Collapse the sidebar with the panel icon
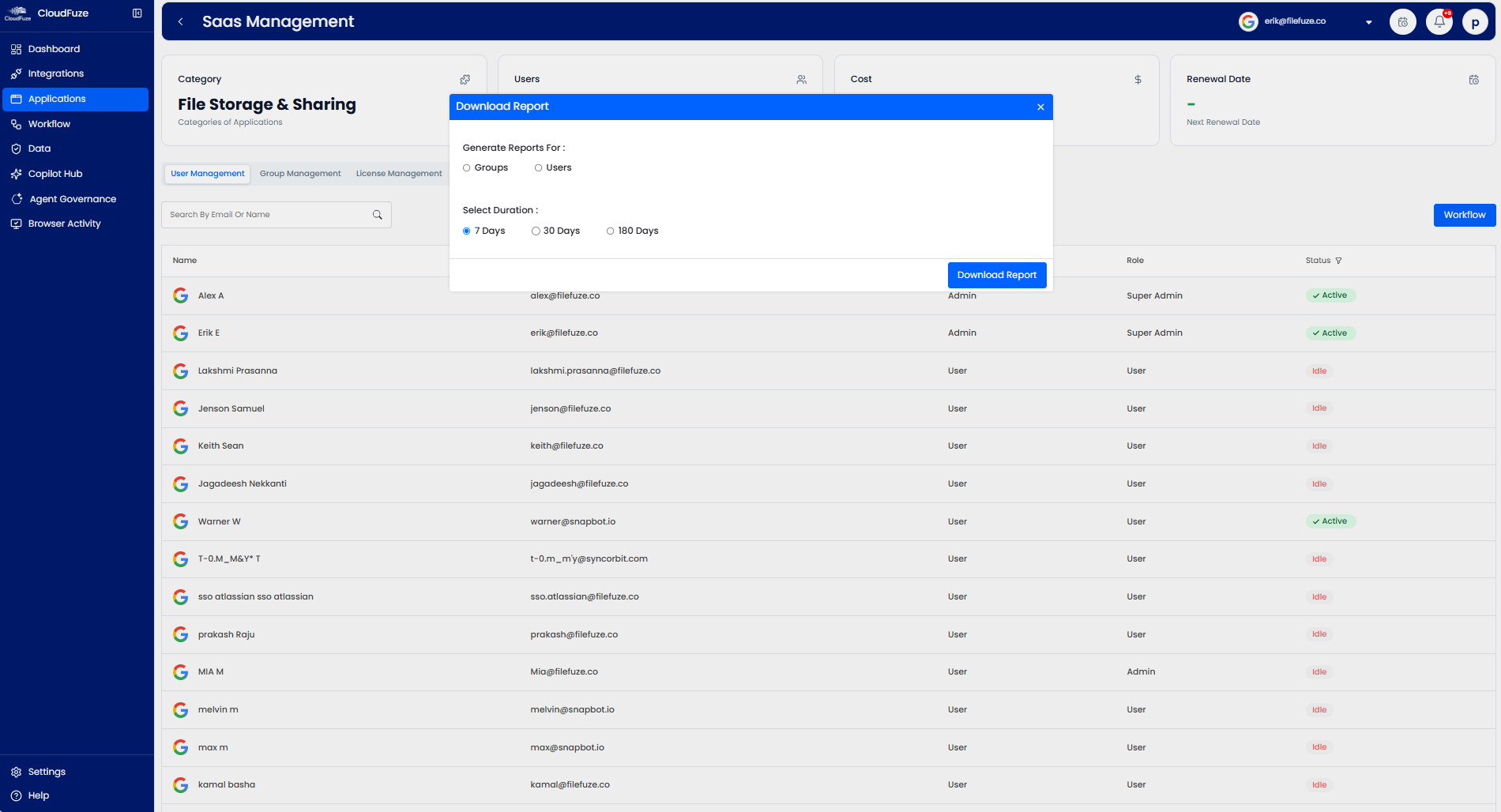The width and height of the screenshot is (1501, 812). pos(137,13)
